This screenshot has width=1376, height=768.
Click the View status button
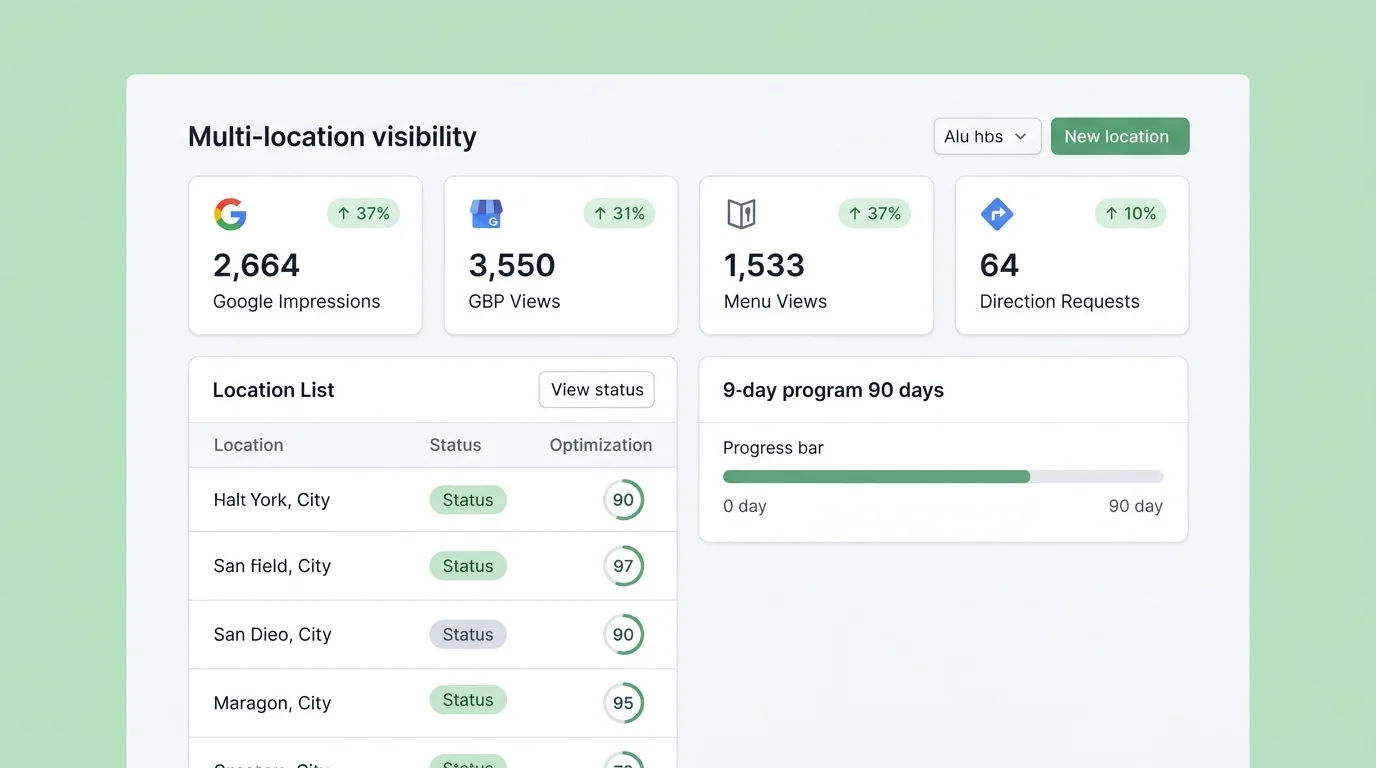point(597,390)
